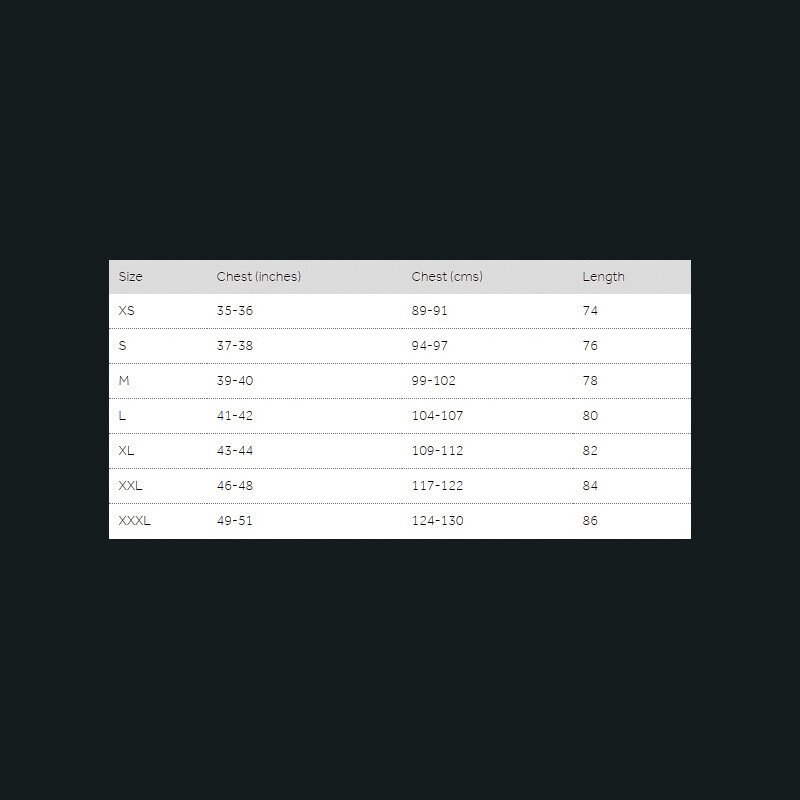Select the XS size cell
Screen dimensions: 800x800
tap(126, 311)
